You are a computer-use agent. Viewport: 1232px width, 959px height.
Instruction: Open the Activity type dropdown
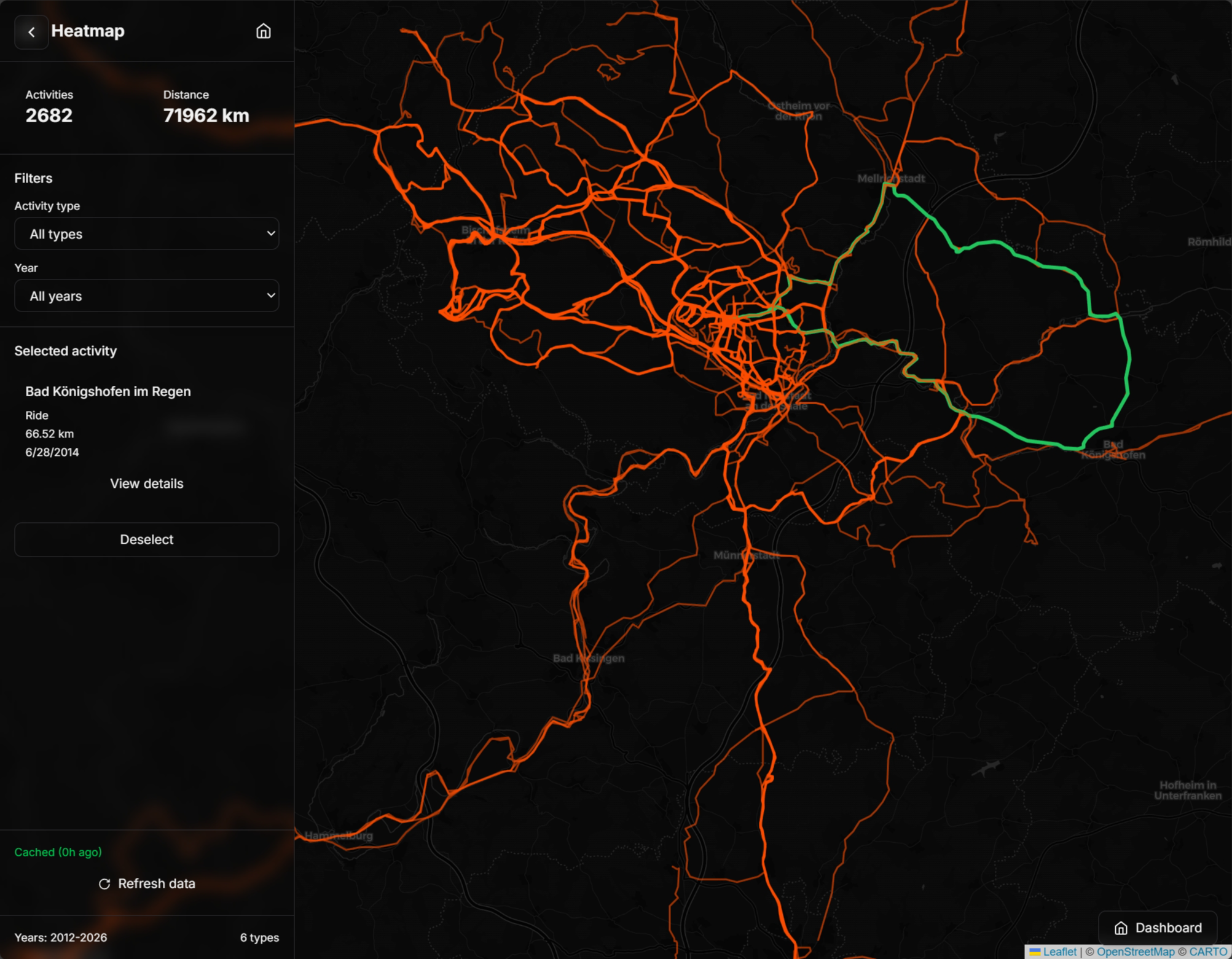pyautogui.click(x=146, y=233)
